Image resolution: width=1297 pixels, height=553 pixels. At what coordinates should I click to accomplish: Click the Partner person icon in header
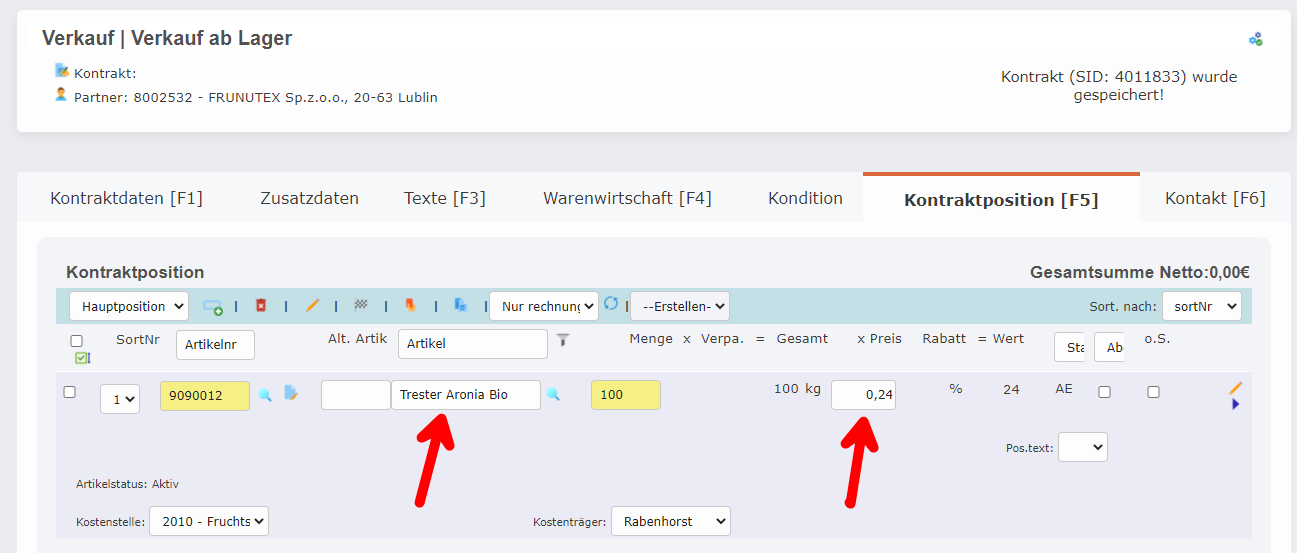(61, 95)
